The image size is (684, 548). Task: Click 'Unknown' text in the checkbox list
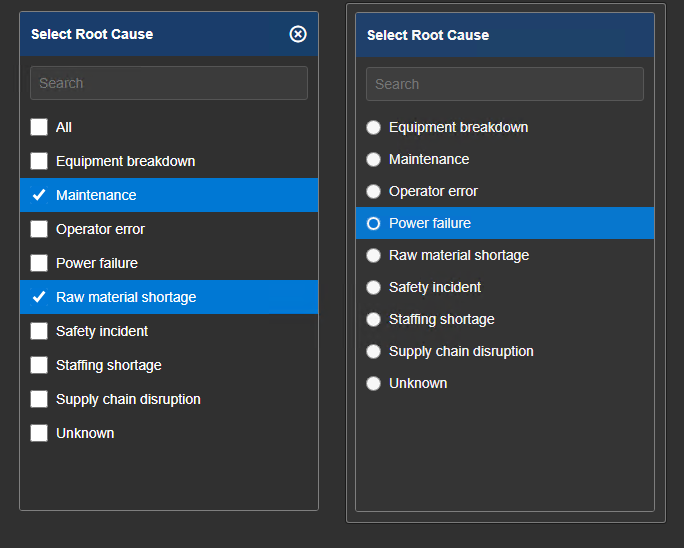tap(85, 433)
